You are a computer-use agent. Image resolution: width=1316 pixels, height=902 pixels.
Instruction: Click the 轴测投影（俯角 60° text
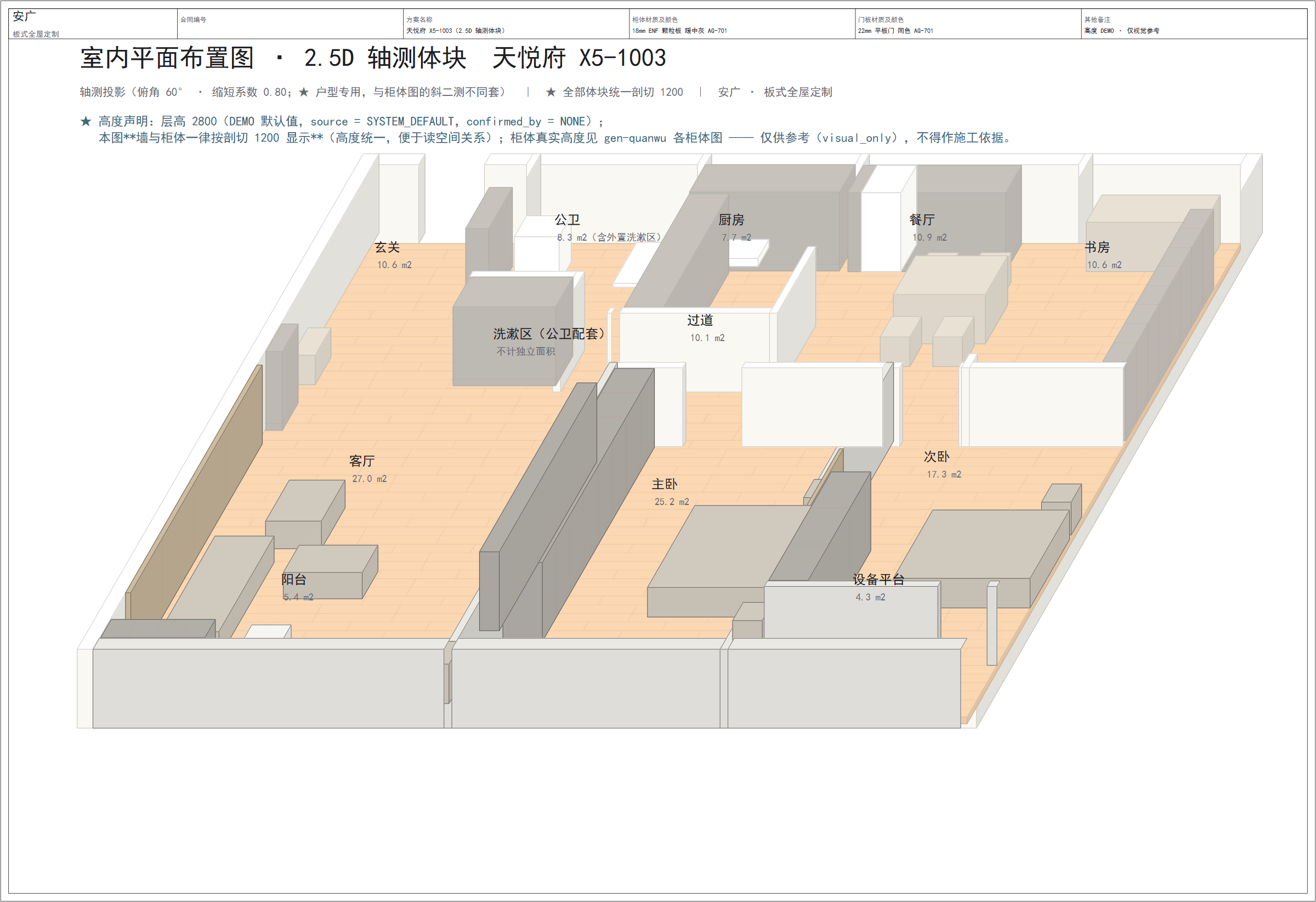[132, 92]
